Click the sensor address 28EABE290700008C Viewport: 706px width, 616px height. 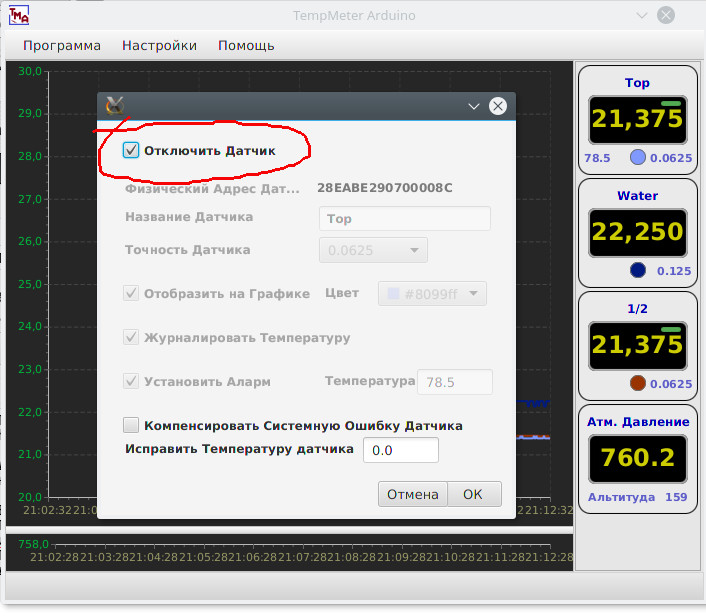[385, 188]
